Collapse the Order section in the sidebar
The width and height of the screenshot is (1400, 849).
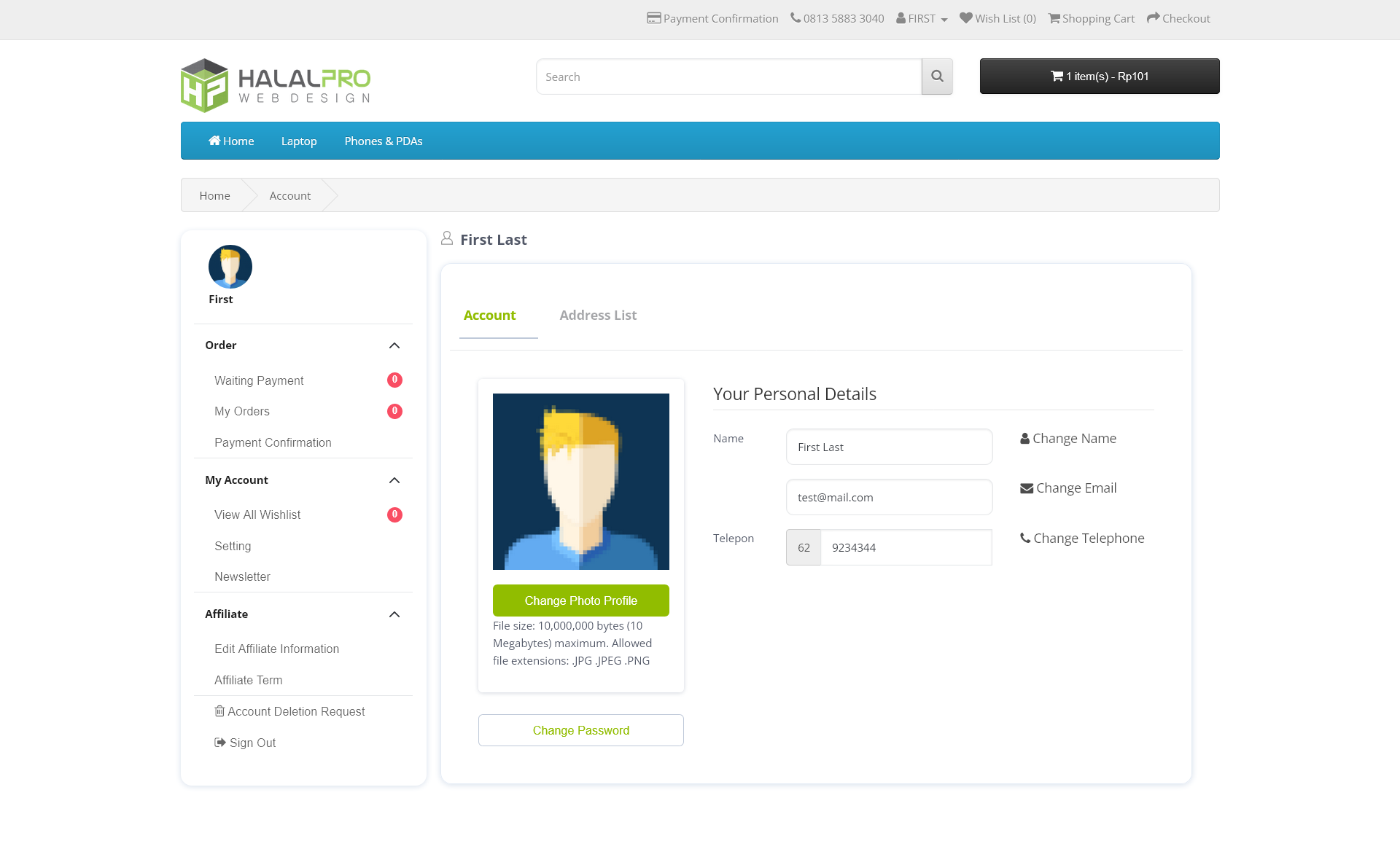(x=394, y=345)
